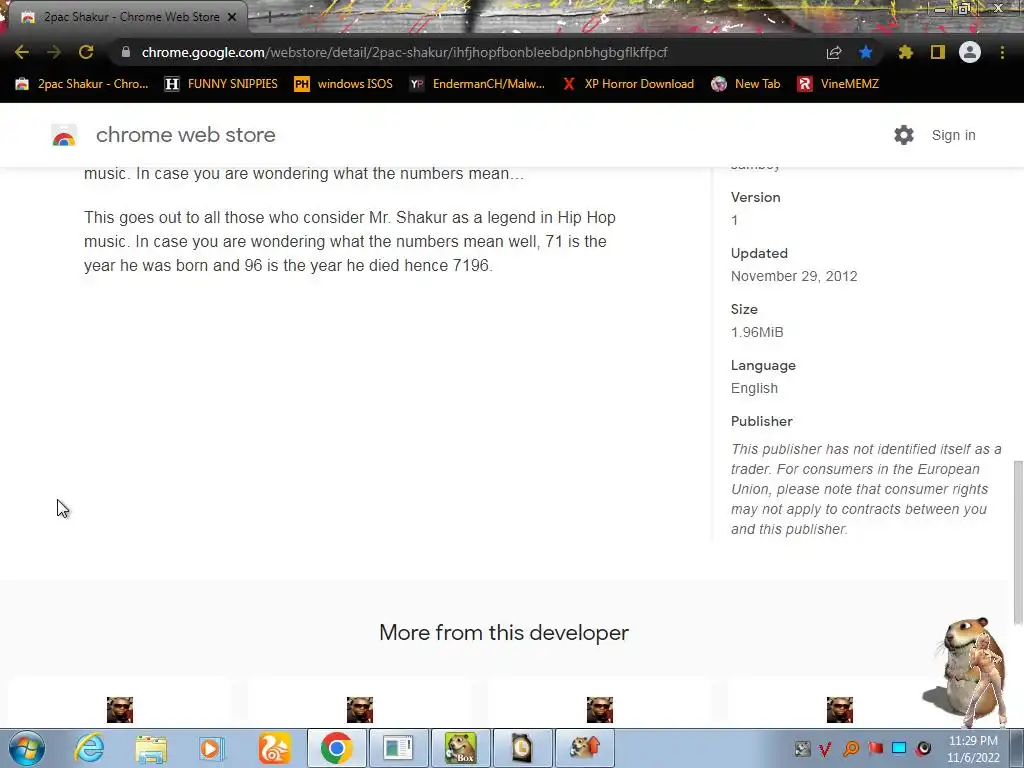Open XP Horror Download bookmark
Viewport: 1024px width, 768px height.
pos(628,84)
